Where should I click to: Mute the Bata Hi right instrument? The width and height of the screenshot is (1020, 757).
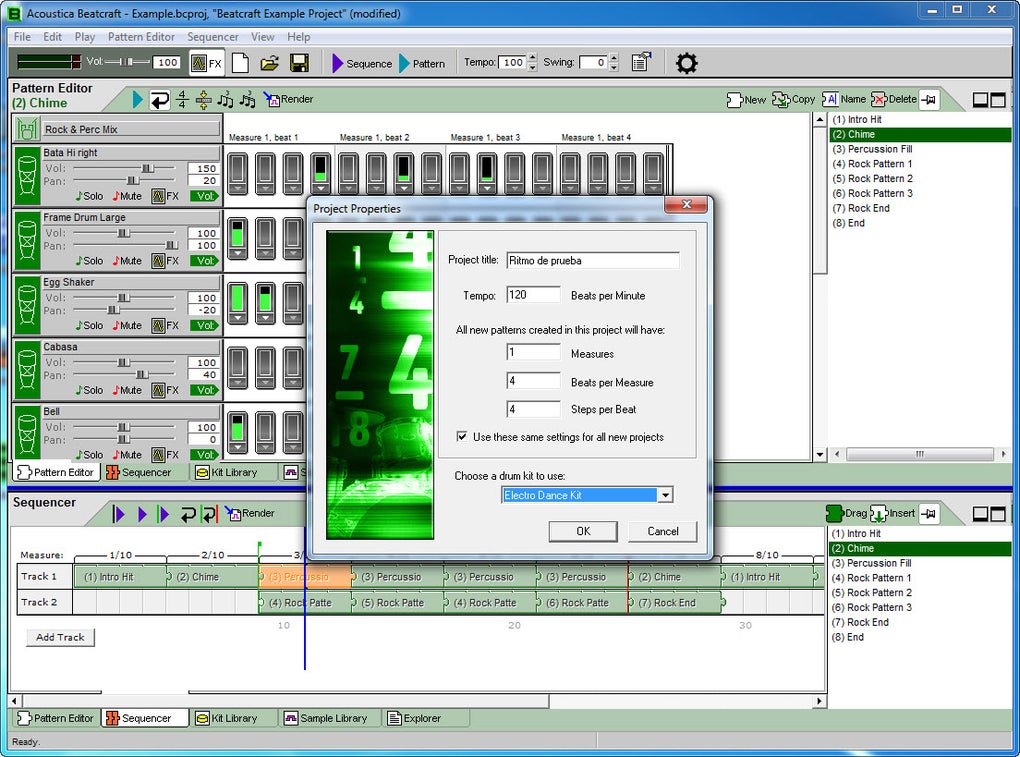(x=126, y=196)
